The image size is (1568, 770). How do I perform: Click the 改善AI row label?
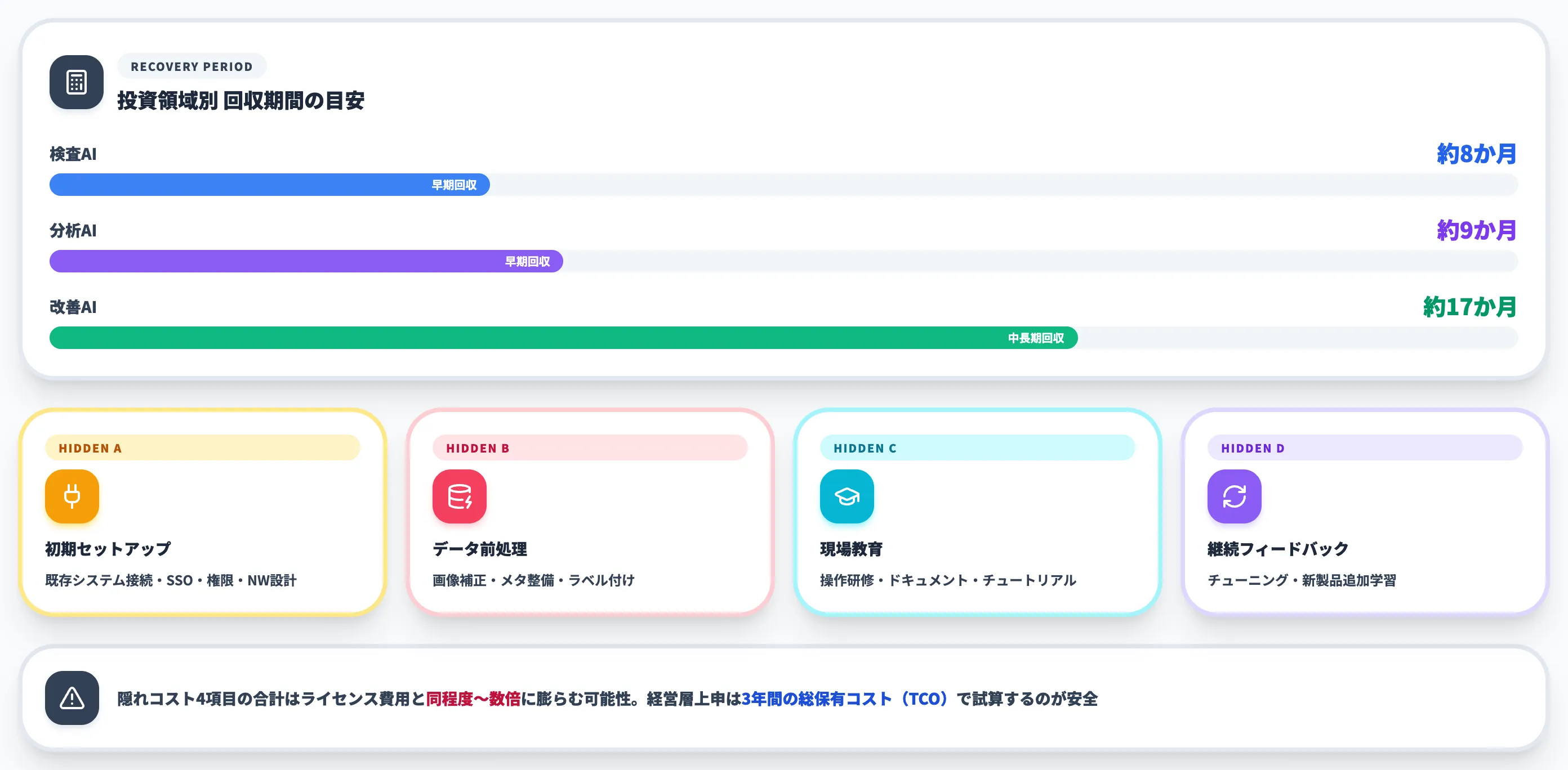pyautogui.click(x=73, y=307)
